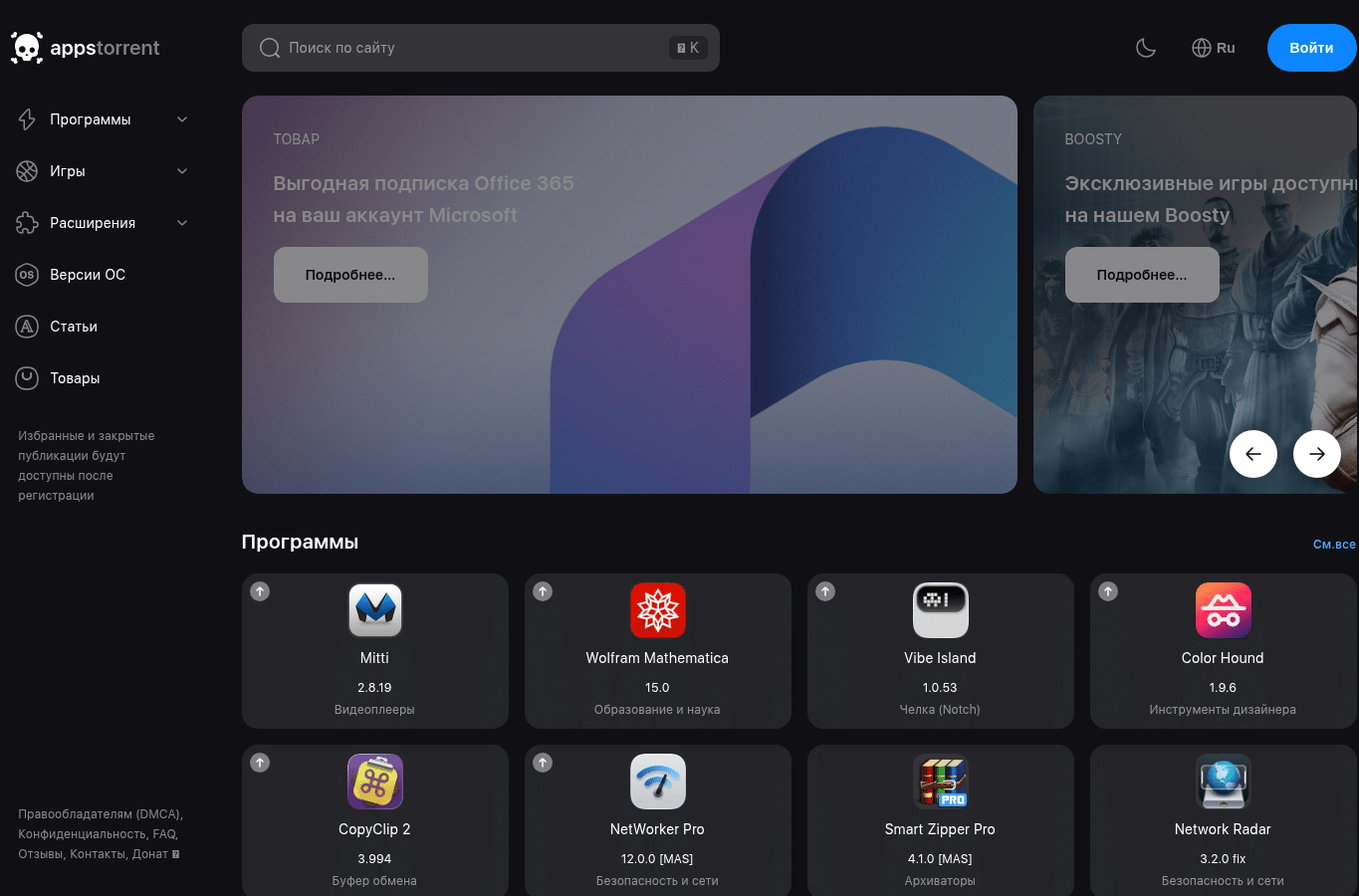1359x896 pixels.
Task: Open Статьи in the sidebar
Action: tap(74, 327)
